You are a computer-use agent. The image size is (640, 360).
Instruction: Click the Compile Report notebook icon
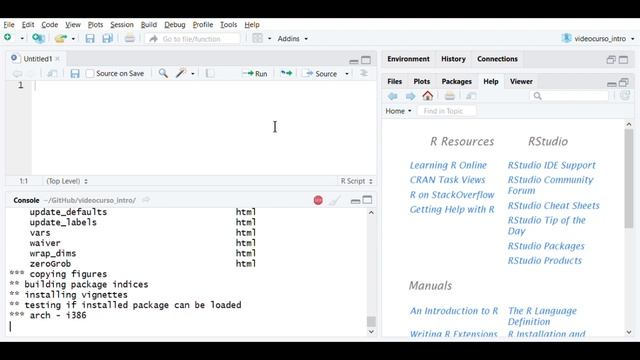(x=210, y=73)
